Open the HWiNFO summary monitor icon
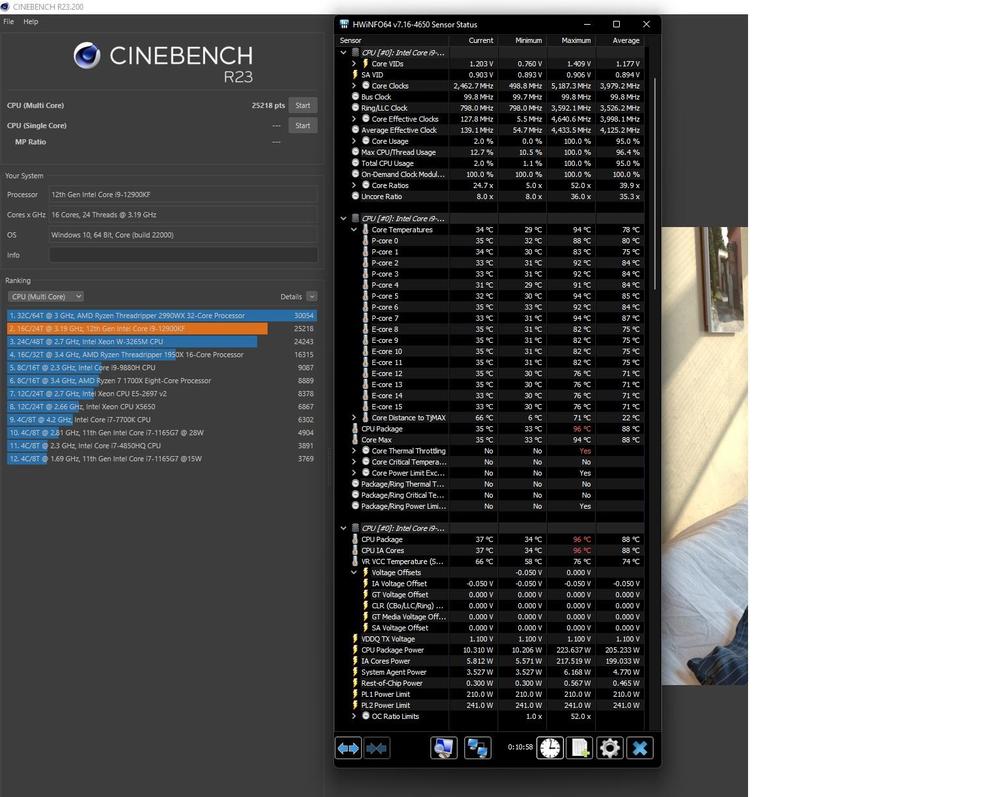Screen dimensions: 1000x797 tap(444, 748)
